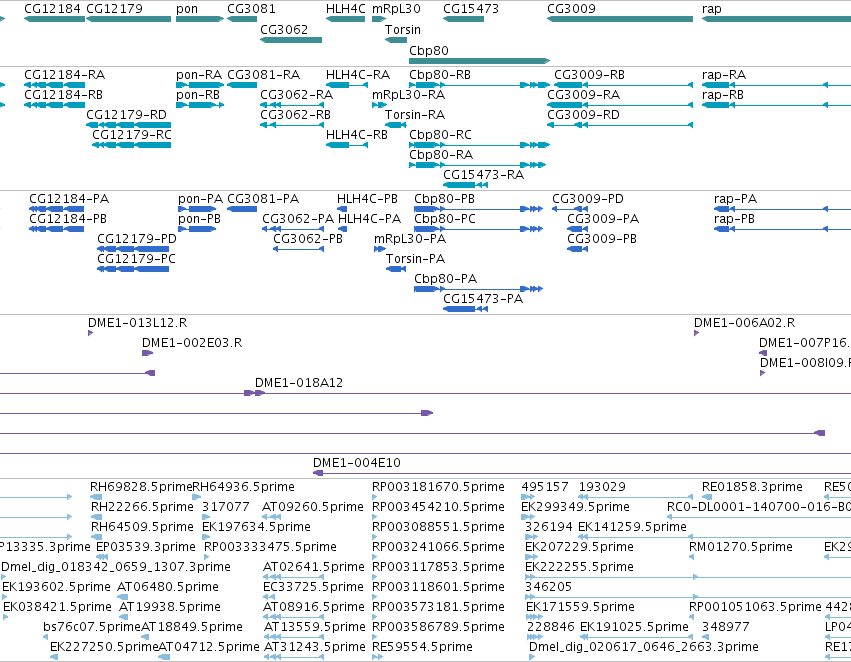Click the Cbp80 gene bar
The image size is (851, 662).
tap(479, 61)
